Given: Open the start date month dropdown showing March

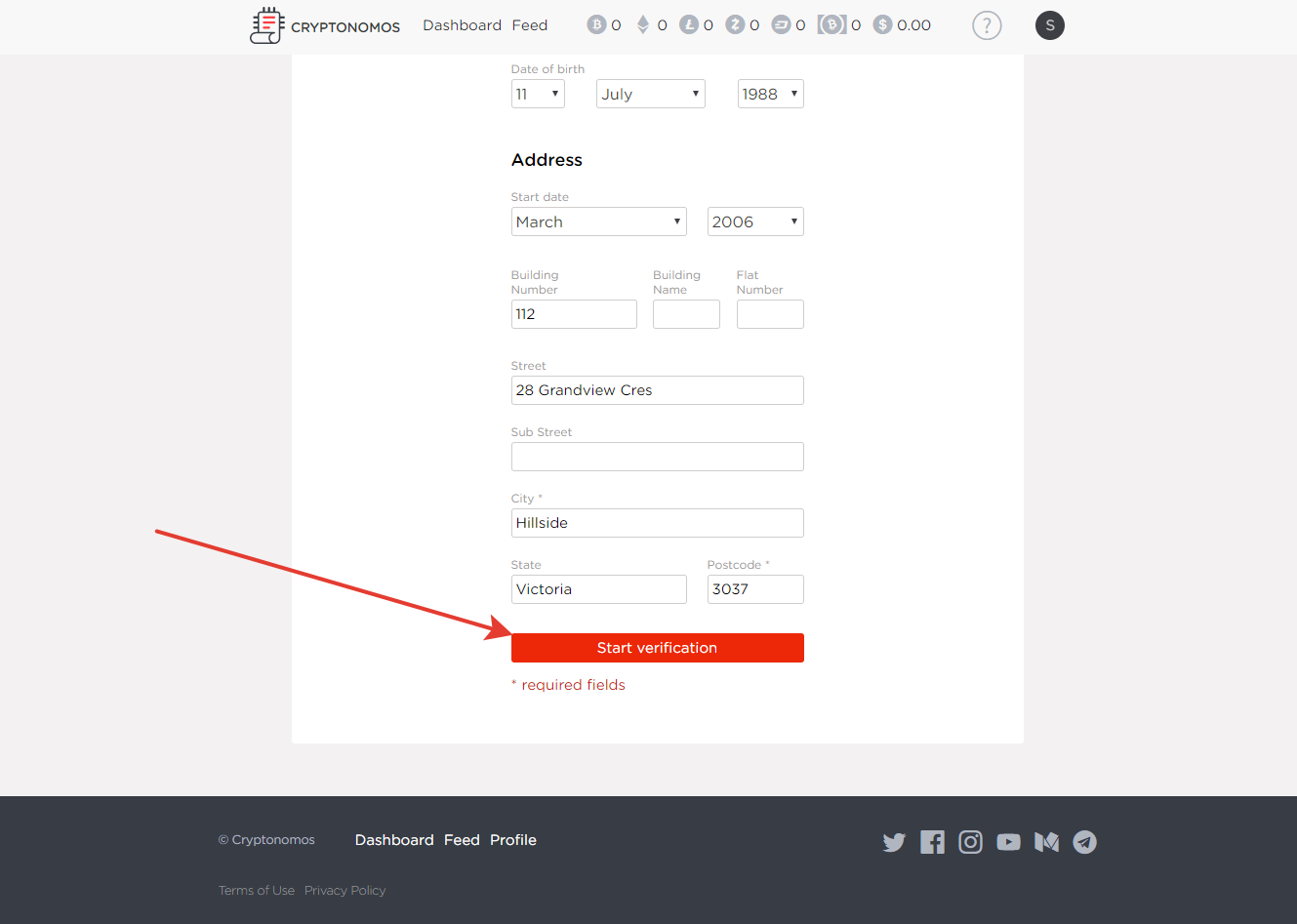Looking at the screenshot, I should (599, 221).
